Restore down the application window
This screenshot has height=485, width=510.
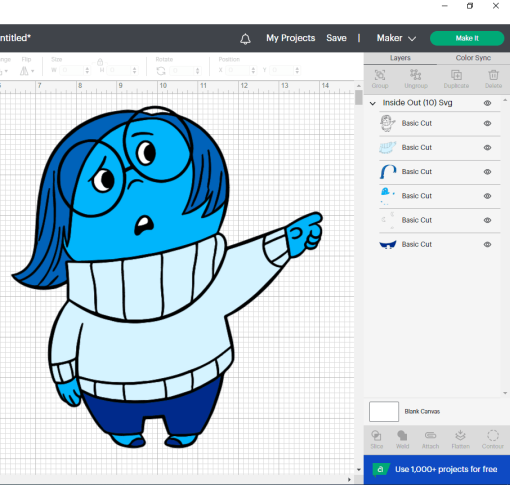coord(470,6)
